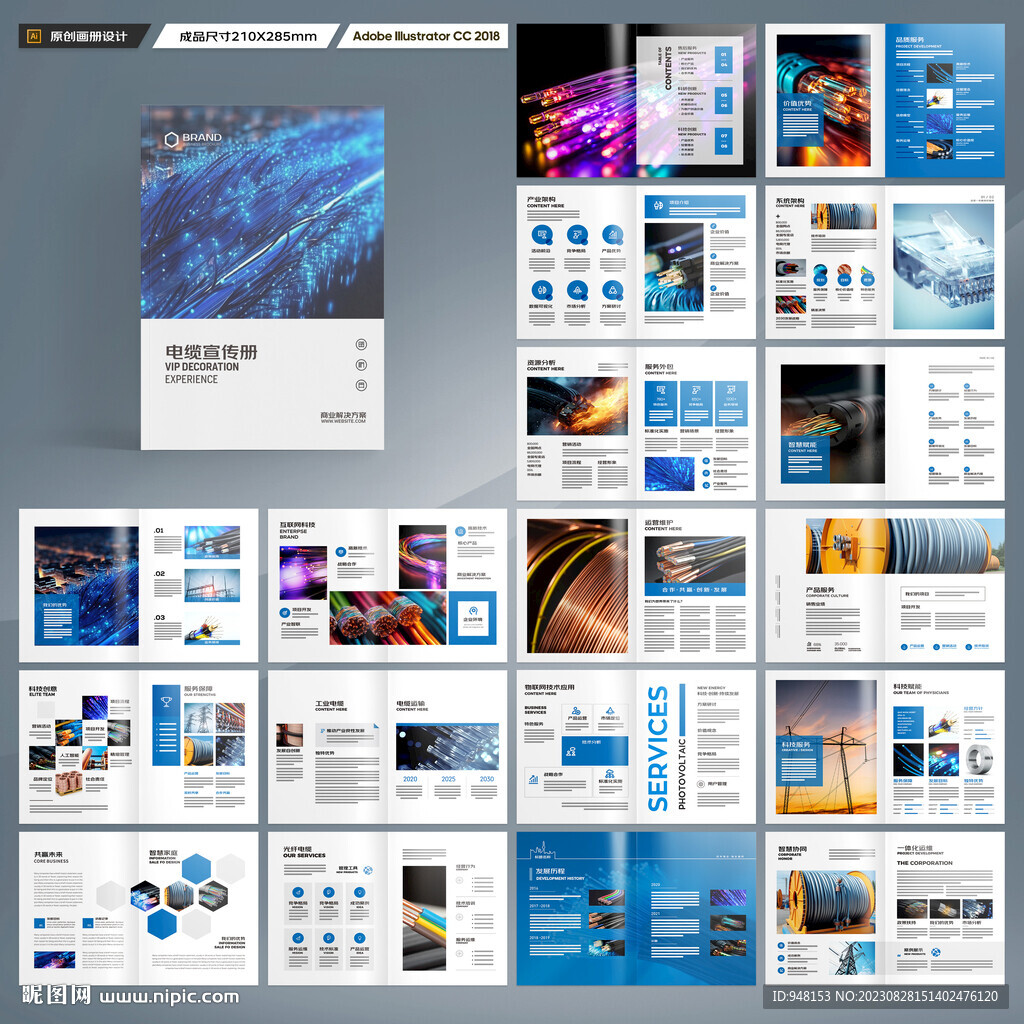Screen dimensions: 1024x1024
Task: Open the 运营维护 copper wire spread
Action: [636, 586]
